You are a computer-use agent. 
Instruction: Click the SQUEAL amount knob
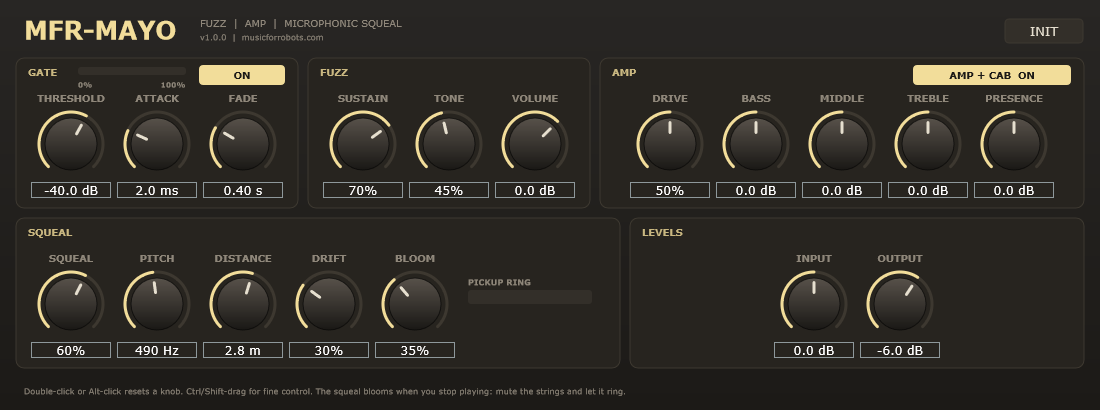pos(71,303)
